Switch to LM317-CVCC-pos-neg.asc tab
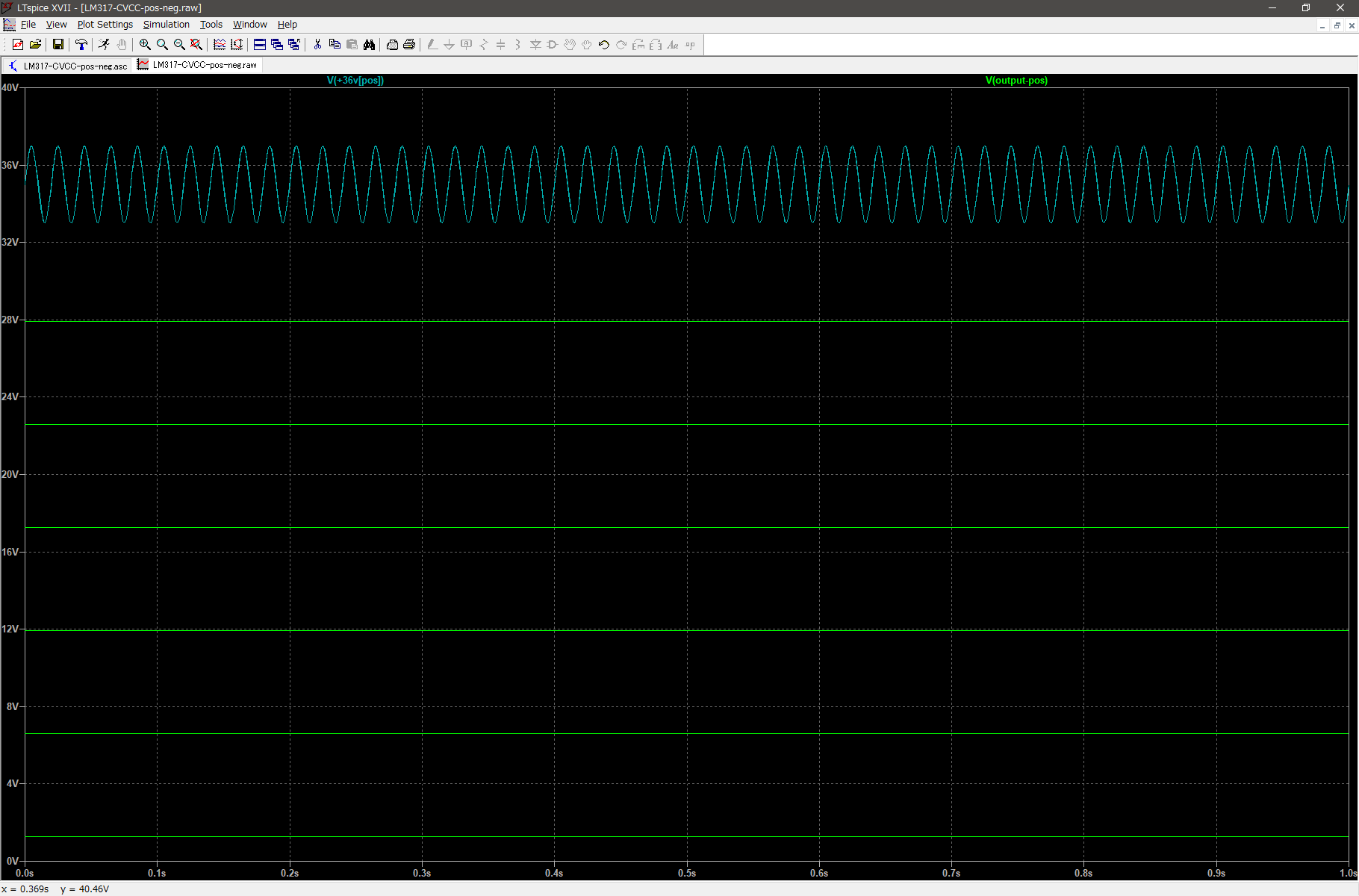 pos(68,66)
